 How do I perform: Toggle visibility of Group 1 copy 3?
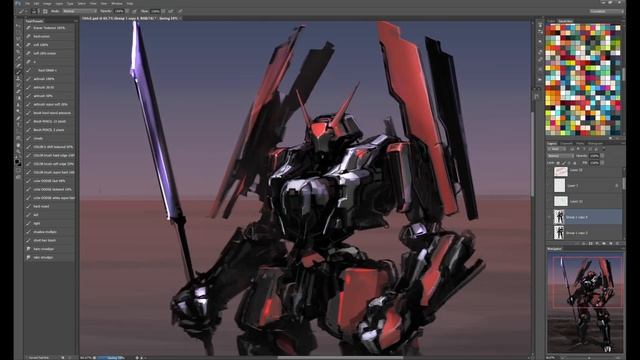click(549, 233)
